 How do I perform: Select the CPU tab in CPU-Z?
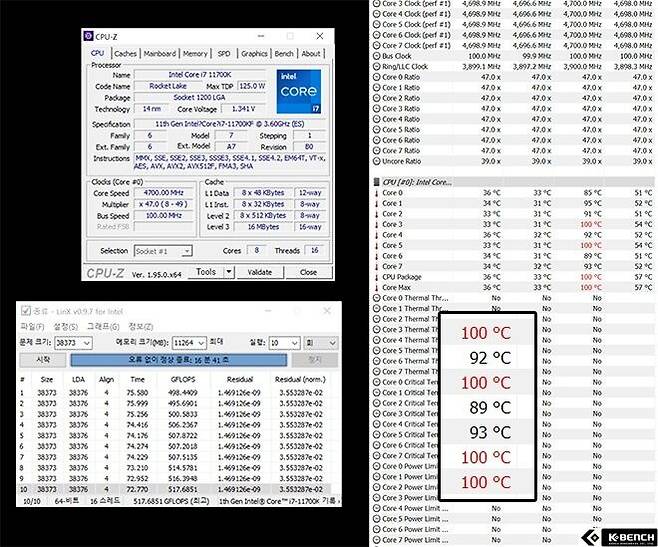click(x=97, y=53)
